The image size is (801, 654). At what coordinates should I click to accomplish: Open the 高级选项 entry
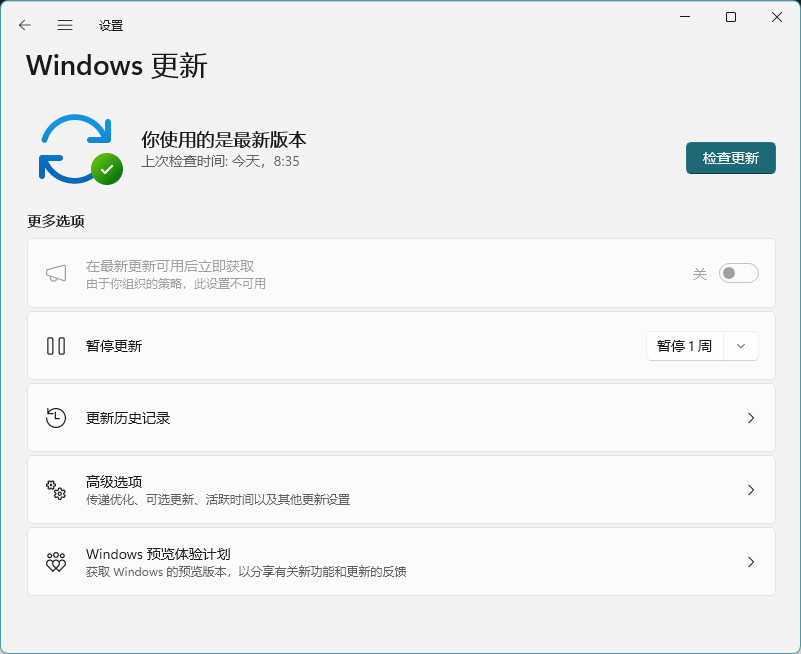[x=114, y=482]
